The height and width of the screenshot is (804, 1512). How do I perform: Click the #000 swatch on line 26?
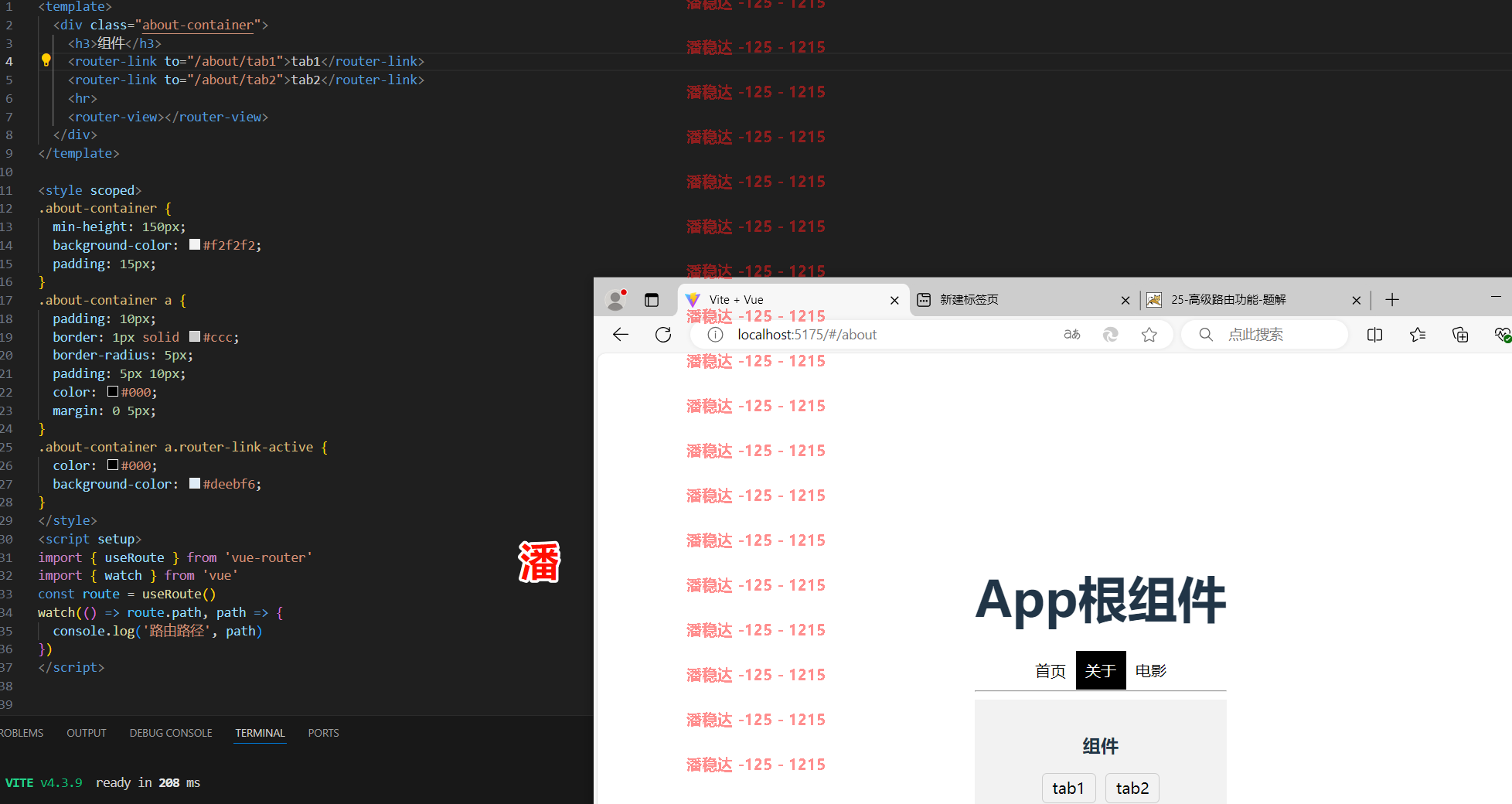[113, 465]
